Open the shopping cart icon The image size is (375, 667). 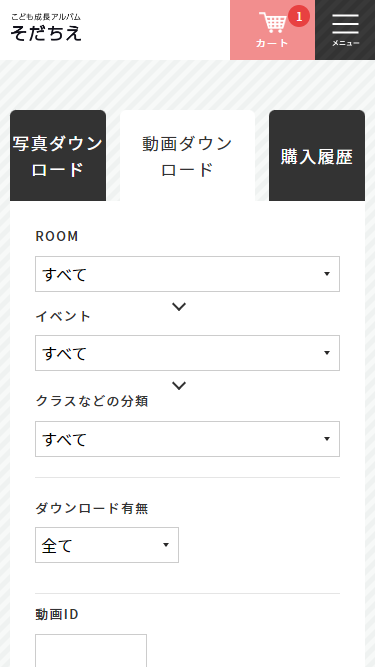272,23
